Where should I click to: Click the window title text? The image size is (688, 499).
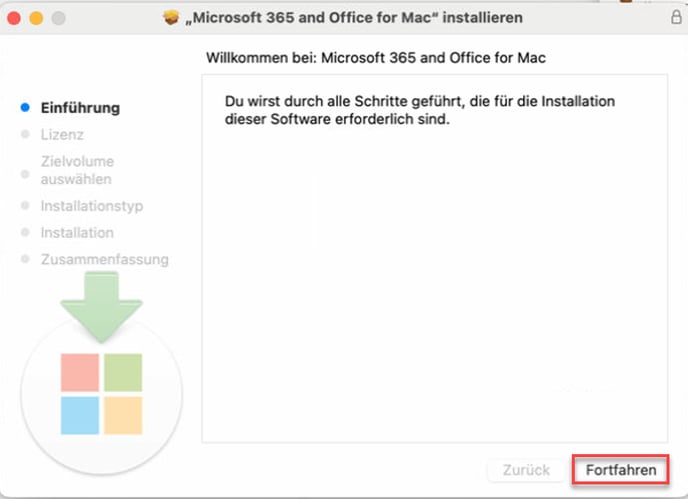point(354,18)
